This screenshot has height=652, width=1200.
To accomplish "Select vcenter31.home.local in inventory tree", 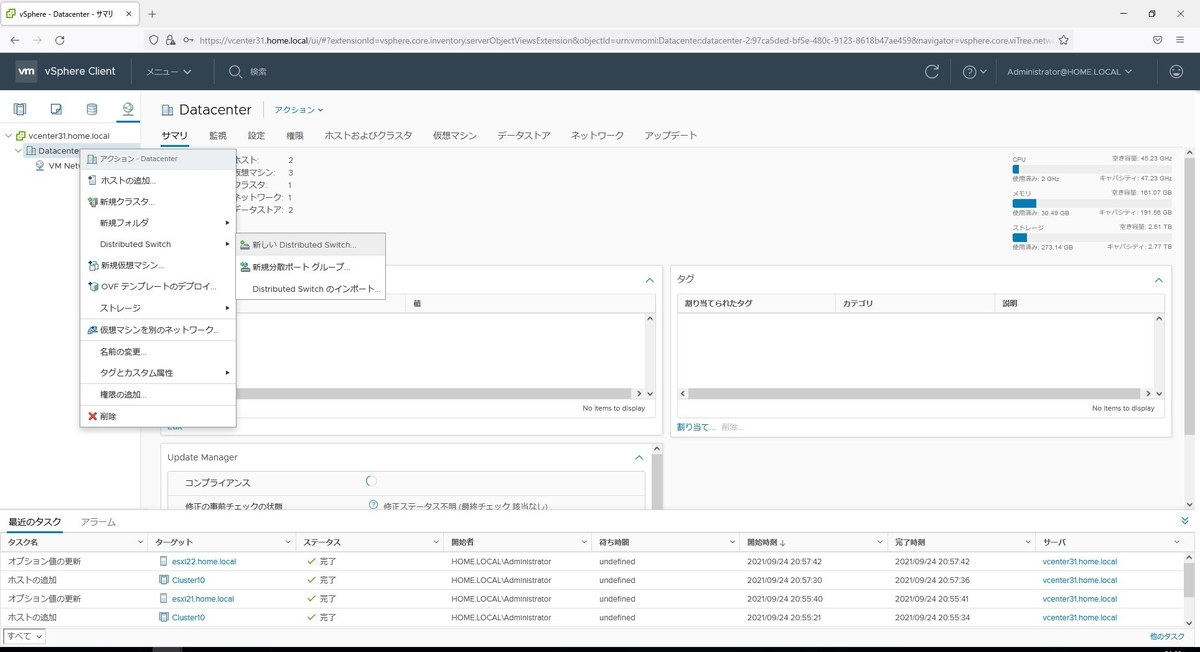I will [69, 135].
